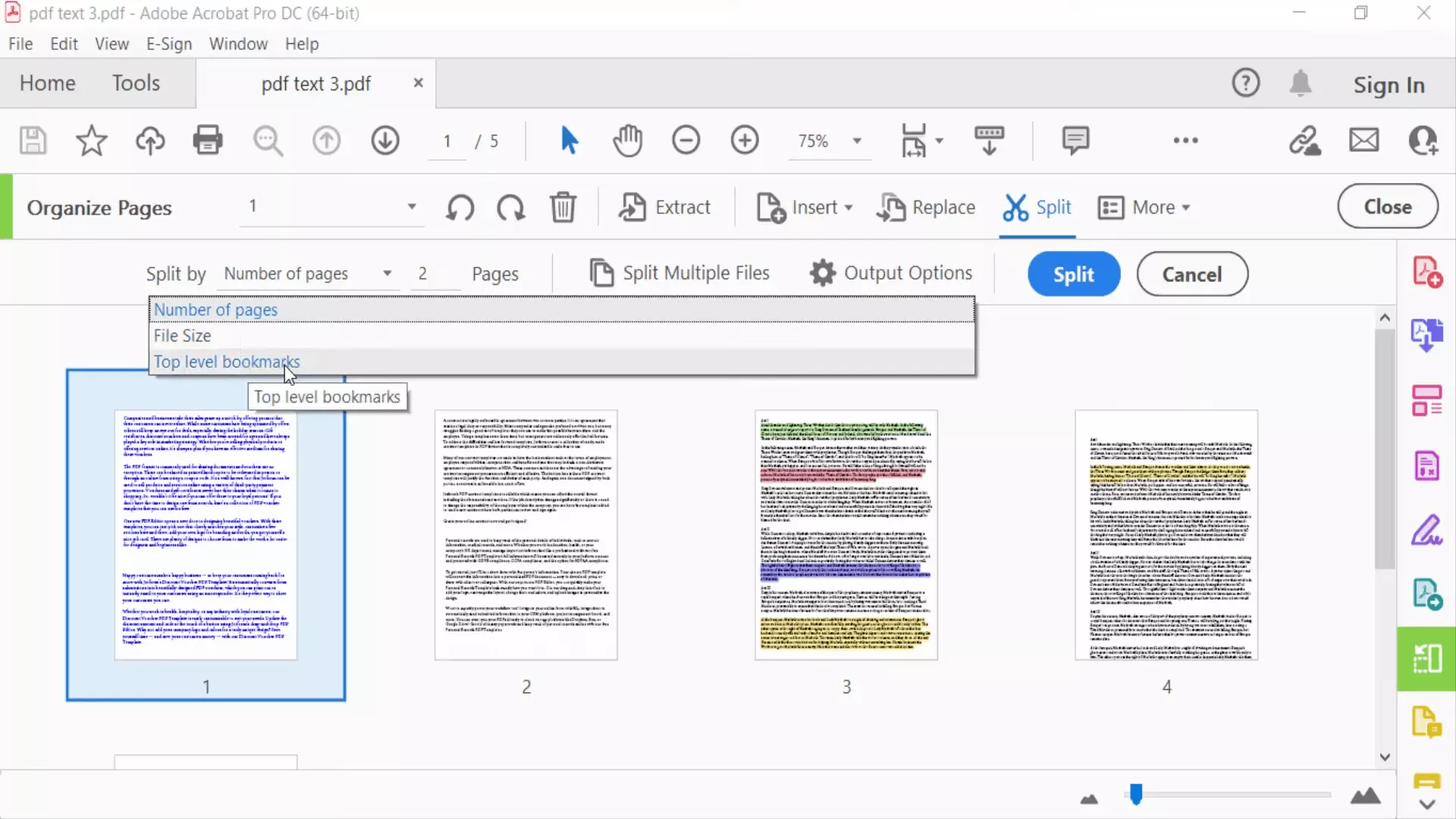The width and height of the screenshot is (1456, 819).
Task: Select File Size split option
Action: (182, 335)
